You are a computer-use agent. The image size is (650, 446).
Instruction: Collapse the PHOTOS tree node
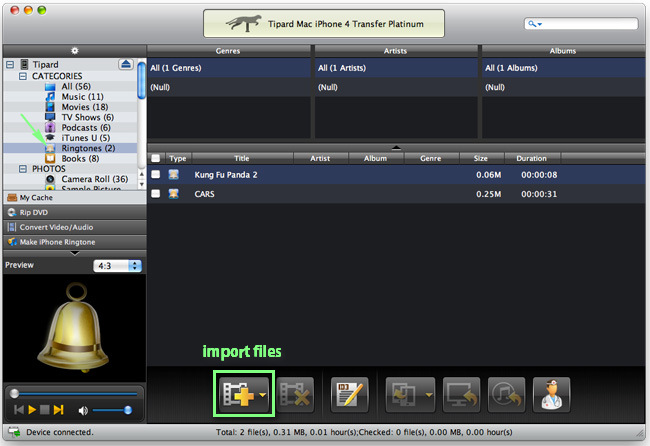point(23,169)
